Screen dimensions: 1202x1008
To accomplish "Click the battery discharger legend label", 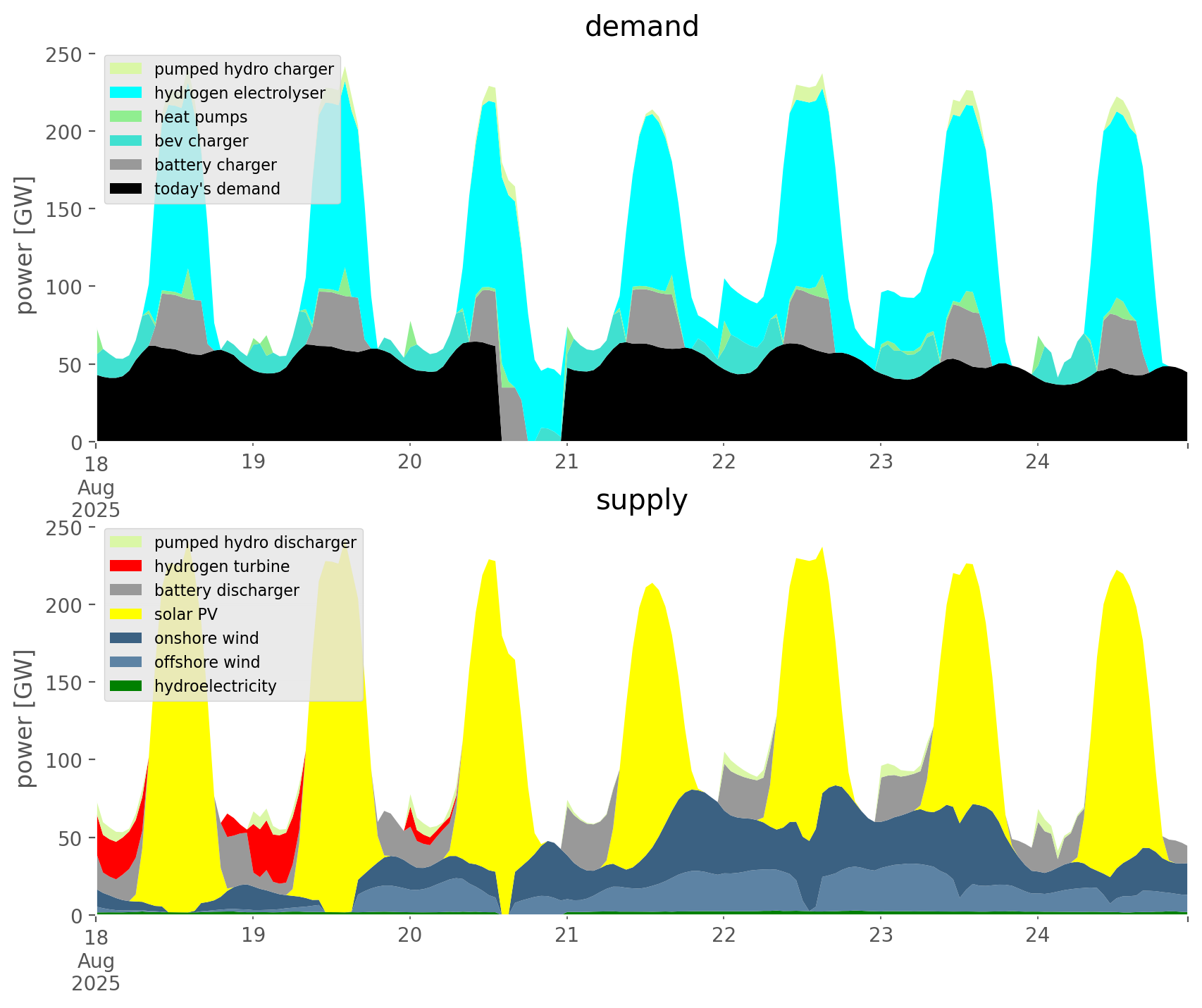I will (x=226, y=590).
